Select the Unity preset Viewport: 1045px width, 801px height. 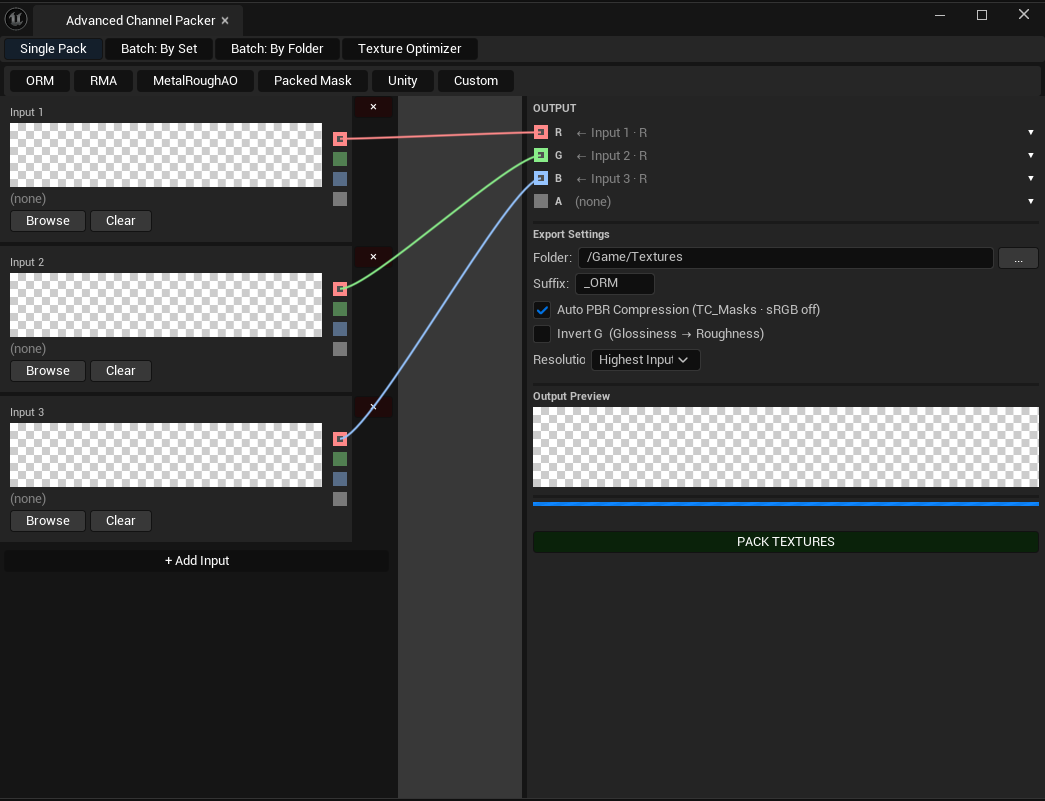(x=403, y=81)
